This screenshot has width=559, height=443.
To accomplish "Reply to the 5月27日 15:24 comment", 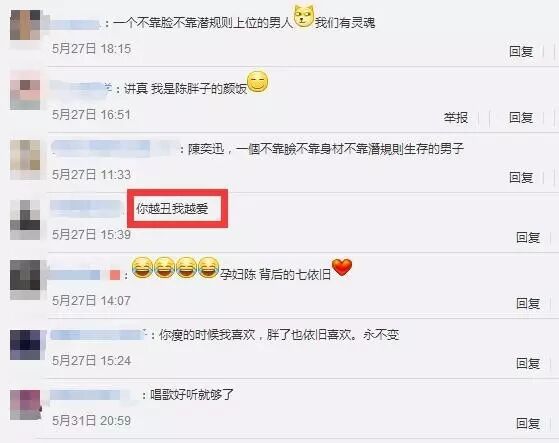I will point(528,363).
